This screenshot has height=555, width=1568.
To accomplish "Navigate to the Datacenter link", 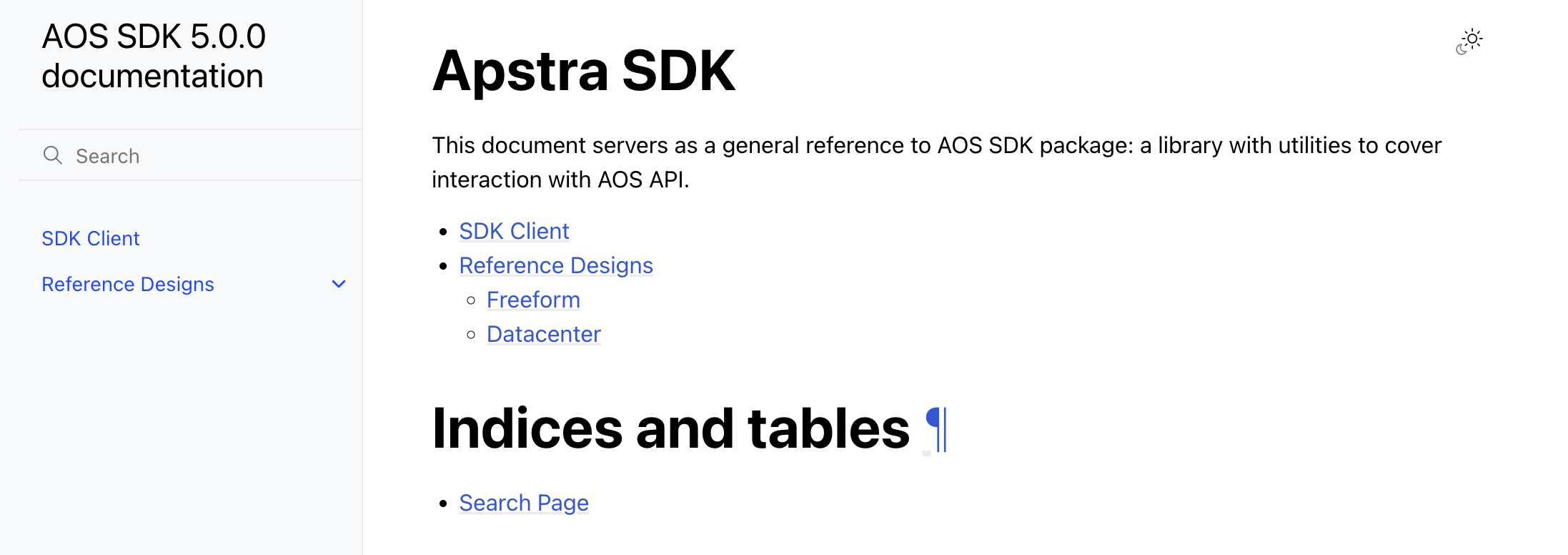I will [x=544, y=334].
